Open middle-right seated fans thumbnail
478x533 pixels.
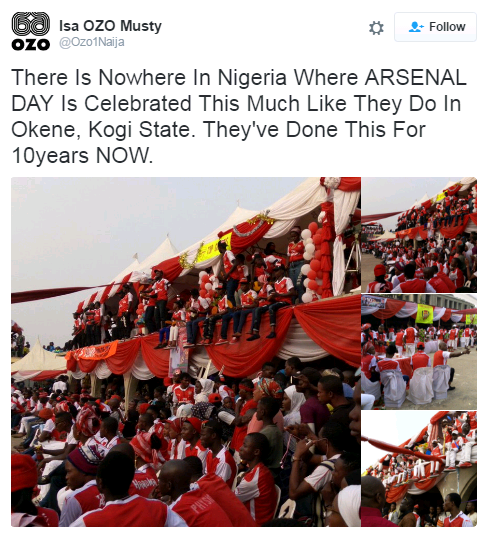(x=419, y=352)
